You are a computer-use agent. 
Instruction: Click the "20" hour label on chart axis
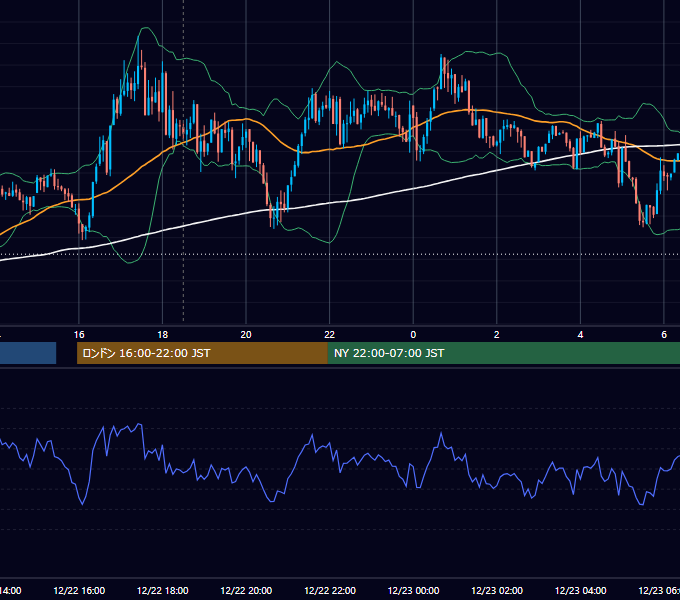pyautogui.click(x=246, y=334)
